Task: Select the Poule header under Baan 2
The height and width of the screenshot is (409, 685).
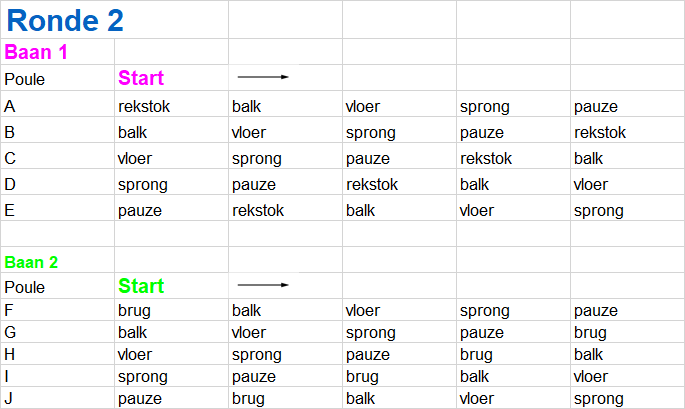Action: [58, 286]
